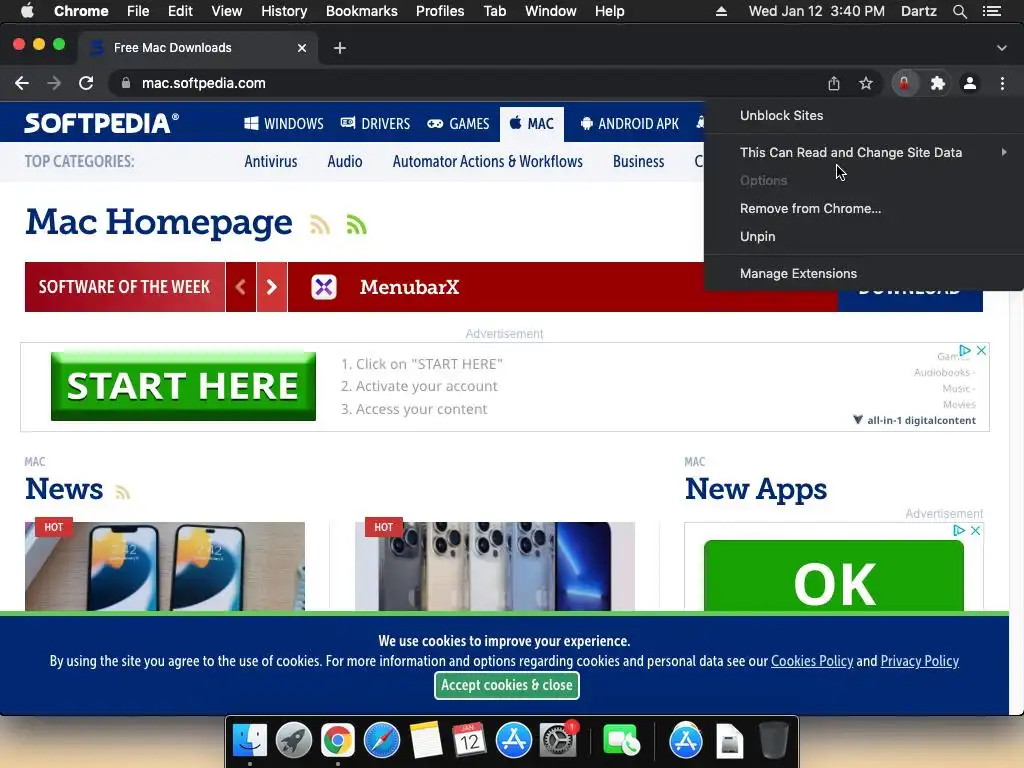Image resolution: width=1024 pixels, height=768 pixels.
Task: Switch to the WINDOWS section tab
Action: [x=283, y=123]
